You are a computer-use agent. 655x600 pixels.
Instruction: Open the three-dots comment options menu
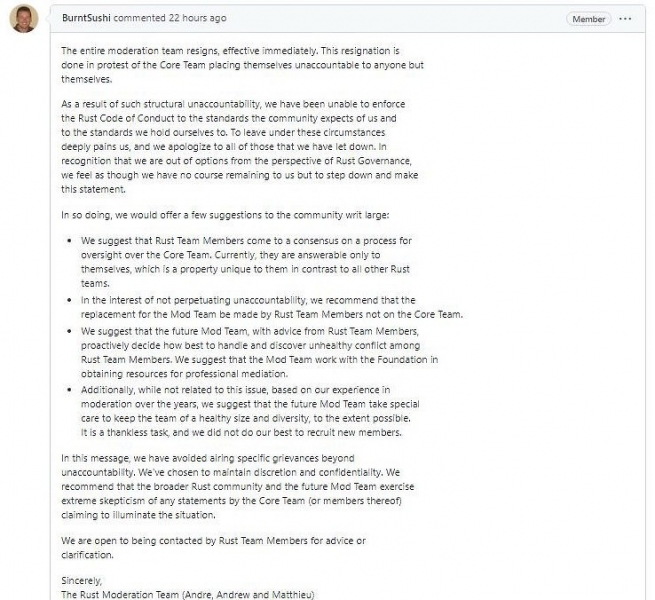626,19
